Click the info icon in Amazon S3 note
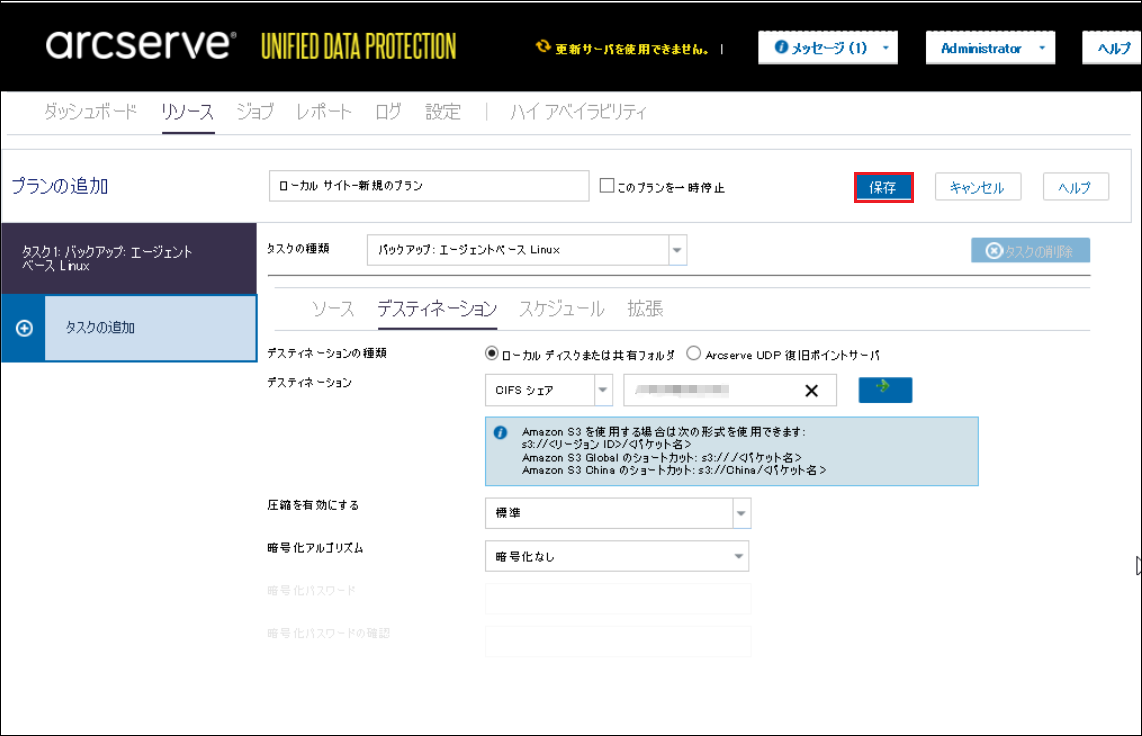1142x736 pixels. [500, 432]
